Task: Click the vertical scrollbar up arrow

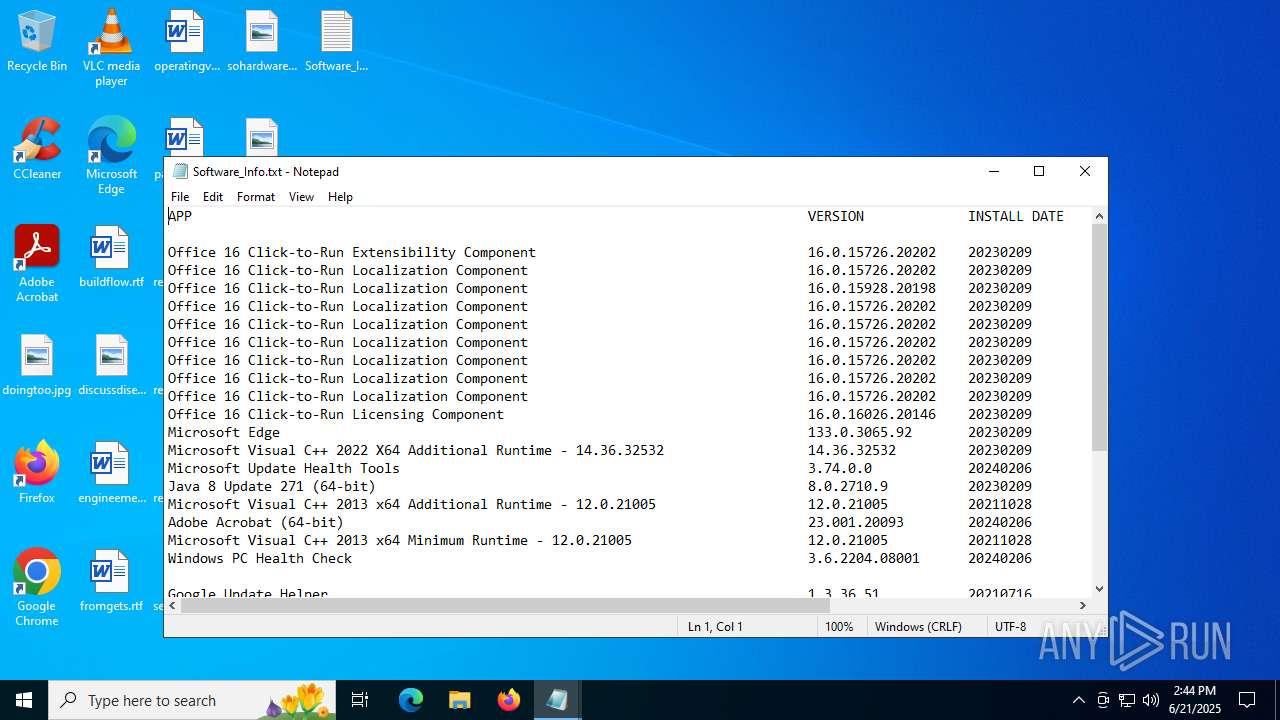Action: [x=1099, y=216]
